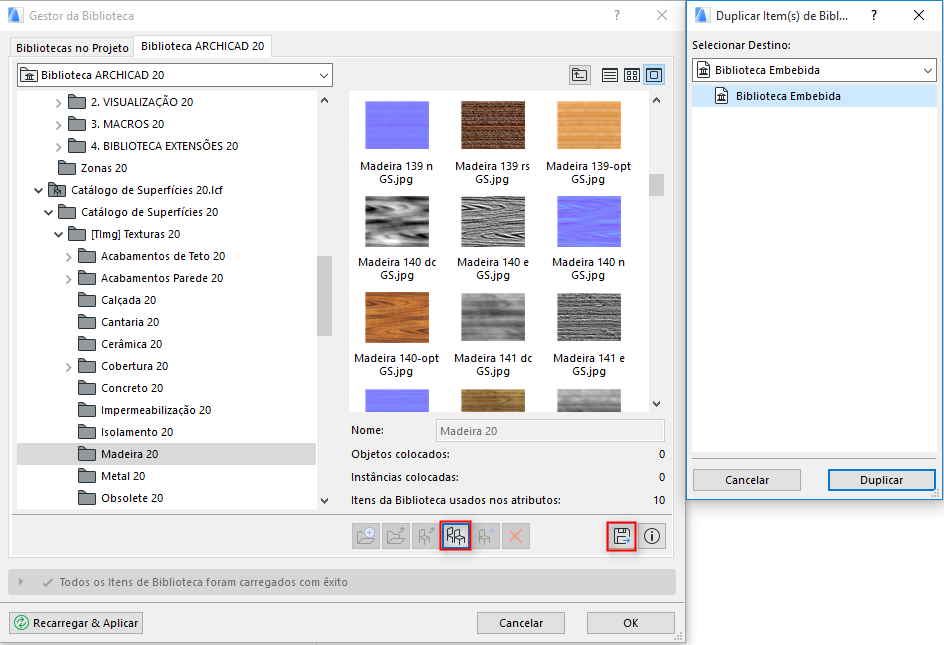This screenshot has width=944, height=645.
Task: Open the library item Information icon
Action: coord(652,536)
